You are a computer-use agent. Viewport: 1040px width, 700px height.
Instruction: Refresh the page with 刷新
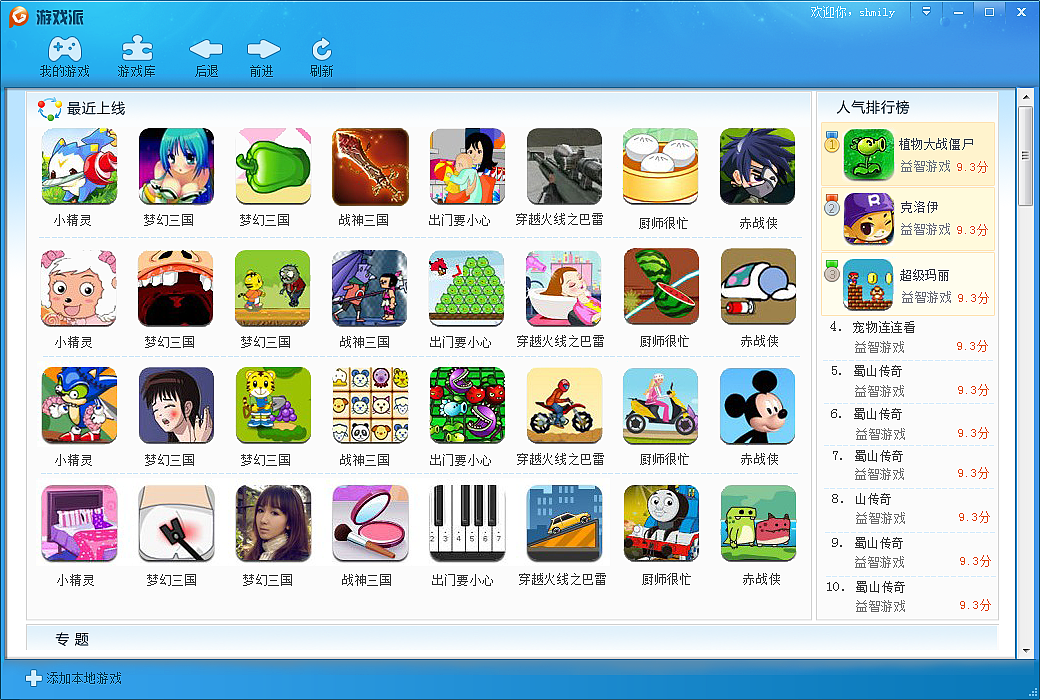322,57
